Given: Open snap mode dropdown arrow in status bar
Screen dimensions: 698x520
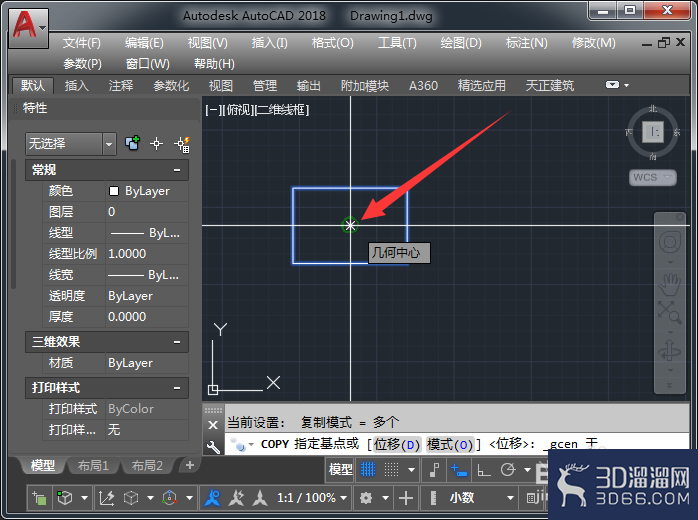Looking at the screenshot, I should coord(412,470).
